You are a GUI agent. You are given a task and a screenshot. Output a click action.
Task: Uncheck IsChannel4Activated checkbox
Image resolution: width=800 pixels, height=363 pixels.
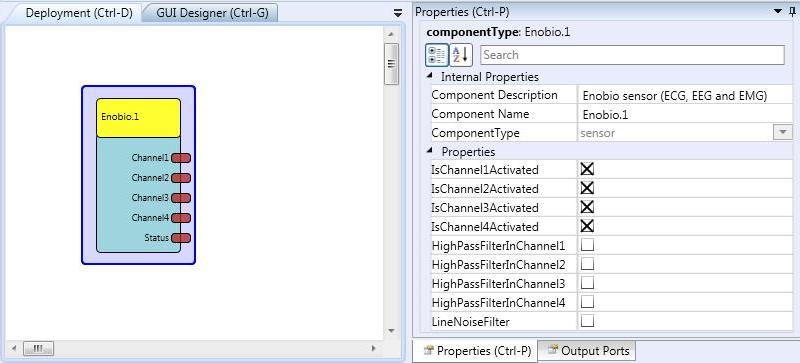587,226
